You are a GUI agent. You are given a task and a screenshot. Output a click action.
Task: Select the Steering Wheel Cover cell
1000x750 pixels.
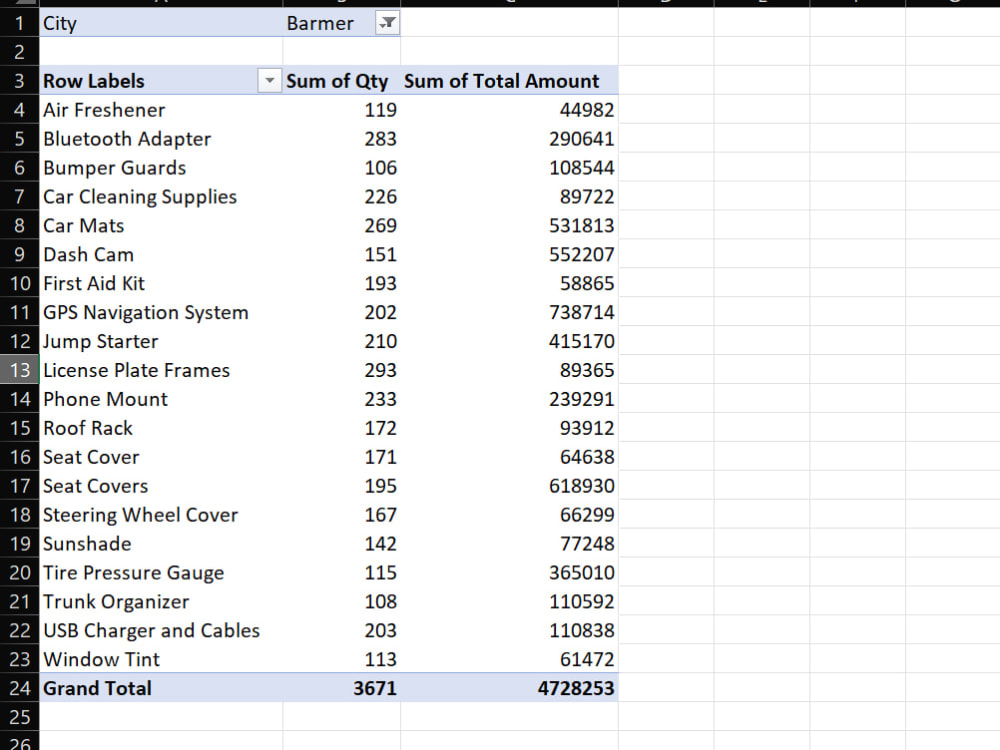coord(161,515)
